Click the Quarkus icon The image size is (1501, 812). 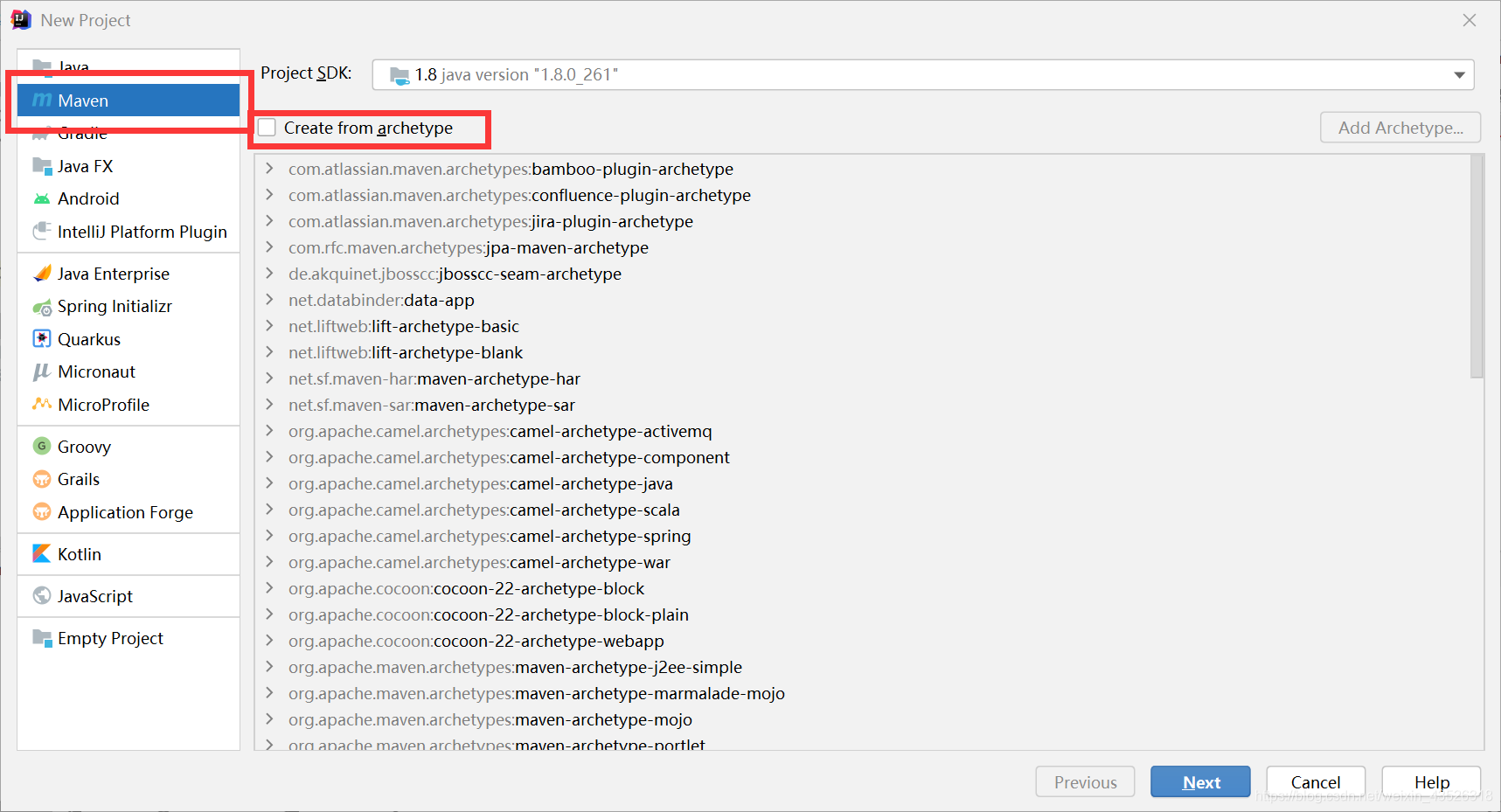(x=42, y=339)
